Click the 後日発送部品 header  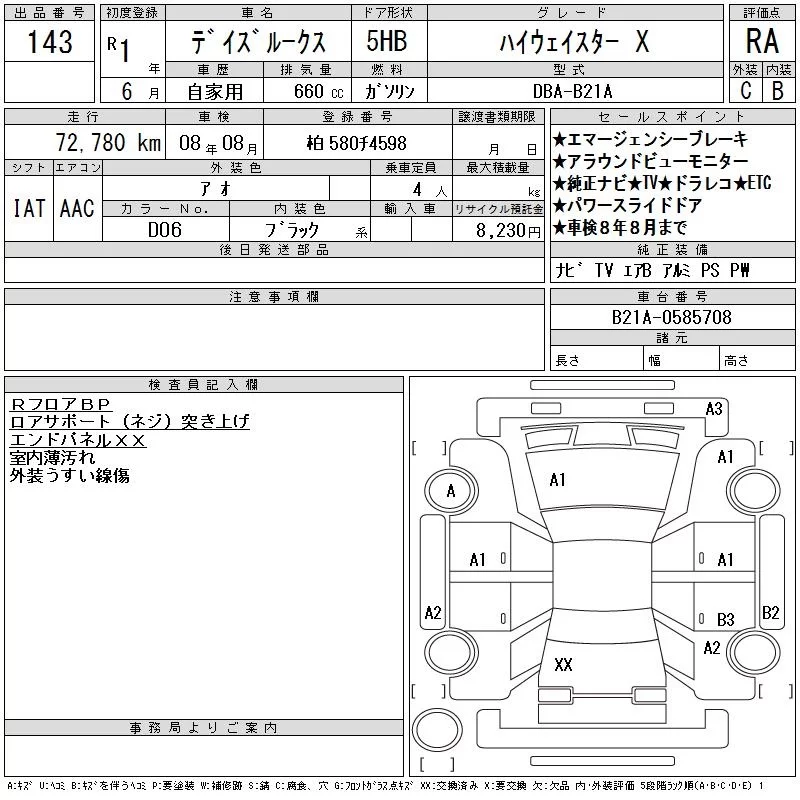pyautogui.click(x=274, y=250)
